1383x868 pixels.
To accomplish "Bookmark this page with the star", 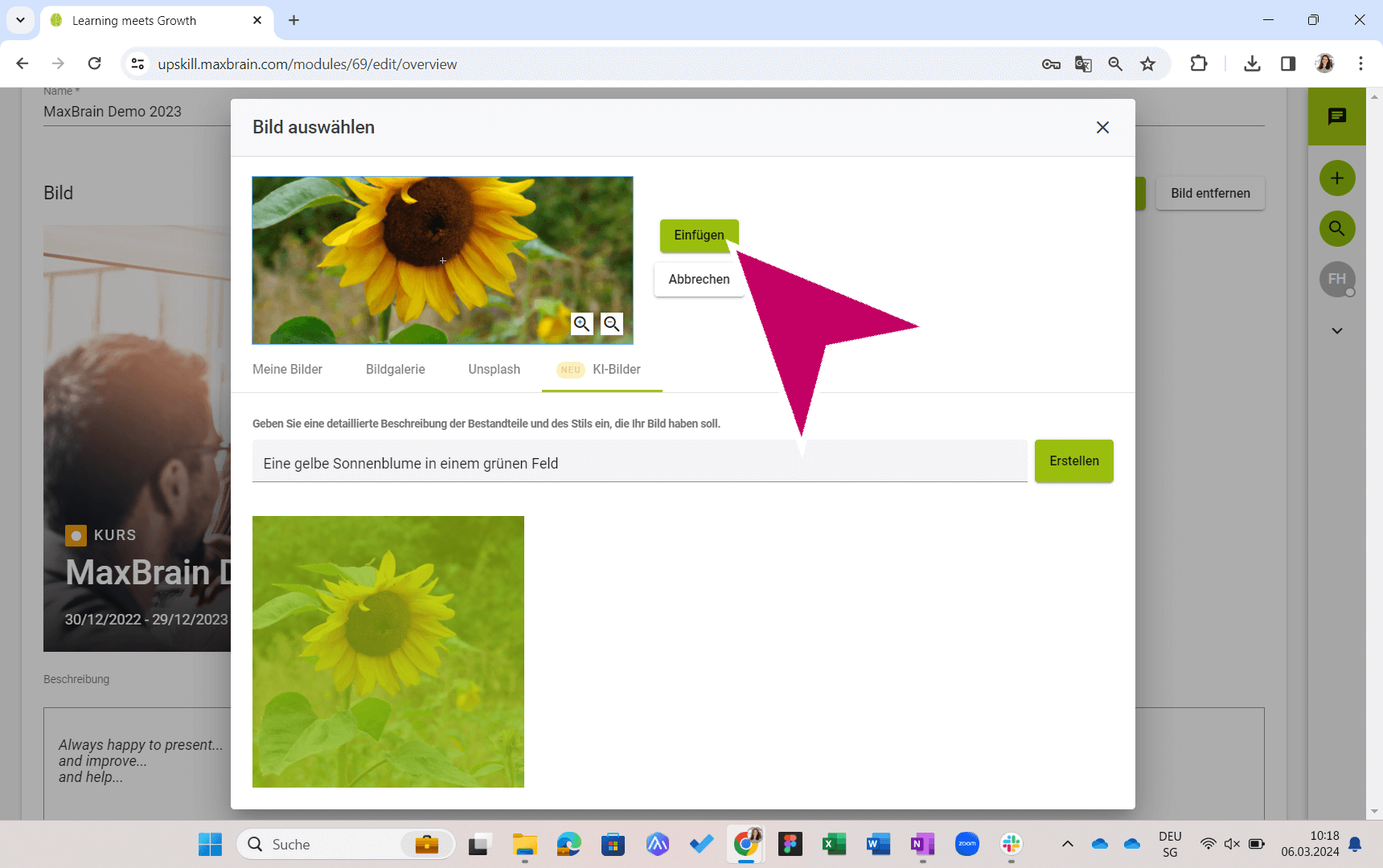I will (x=1147, y=64).
